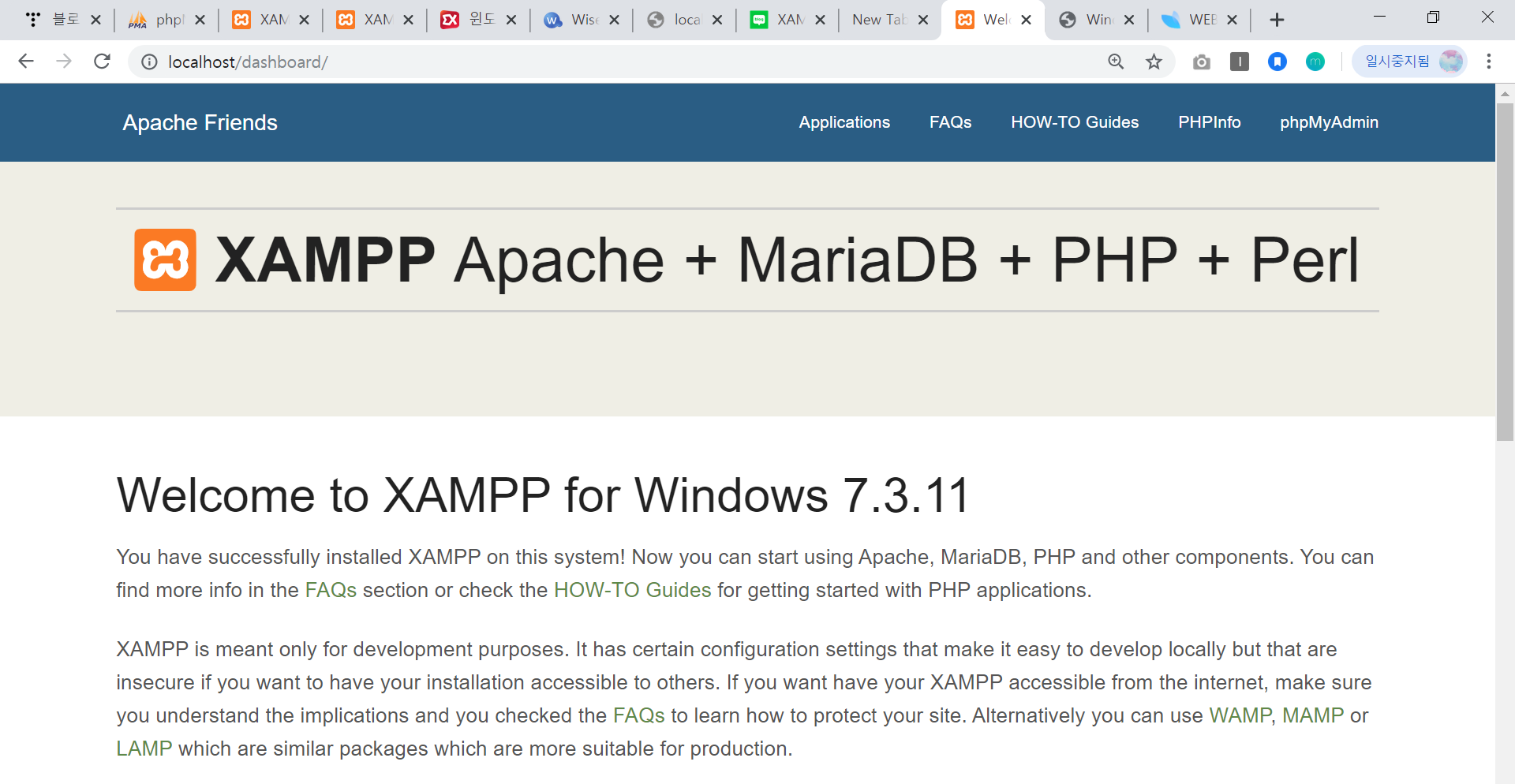Open the dark gray square extension icon

(x=1240, y=62)
